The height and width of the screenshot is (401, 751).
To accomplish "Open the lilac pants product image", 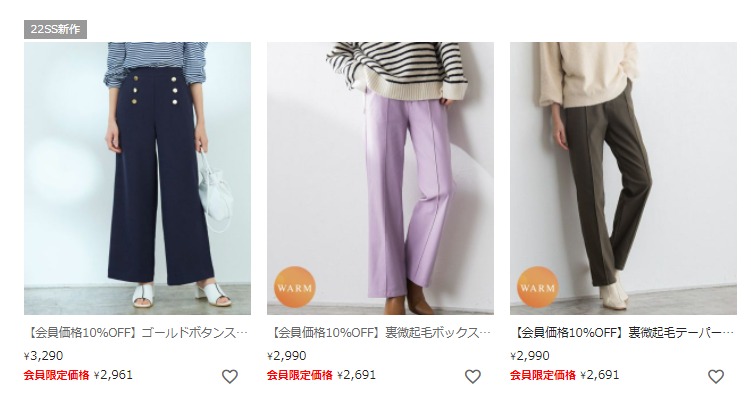I will tap(380, 178).
